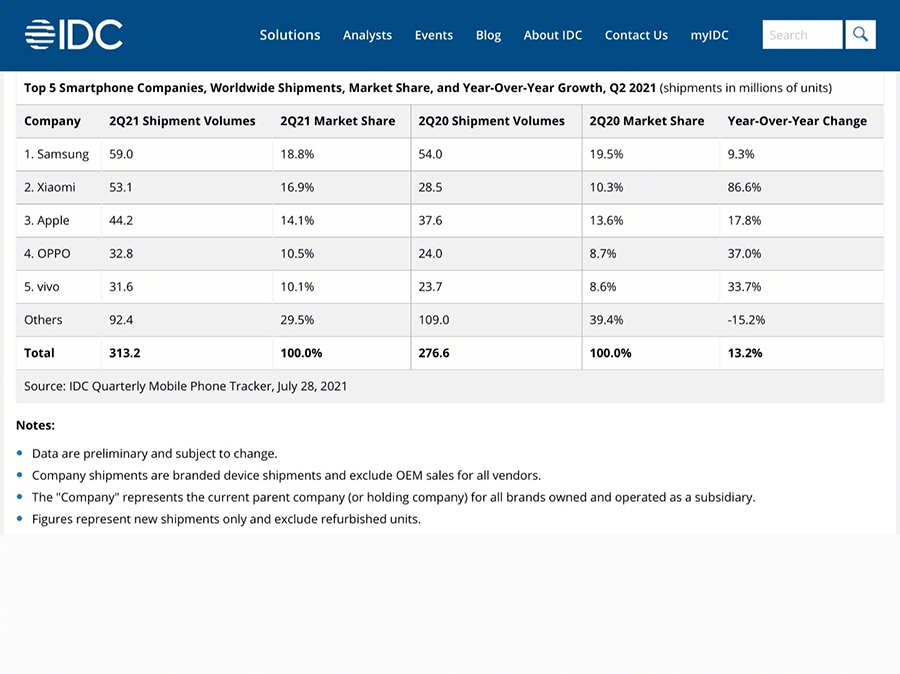This screenshot has height=674, width=900.
Task: Click the IDC Quarterly Mobile Phone Tracker source line
Action: pyautogui.click(x=186, y=386)
